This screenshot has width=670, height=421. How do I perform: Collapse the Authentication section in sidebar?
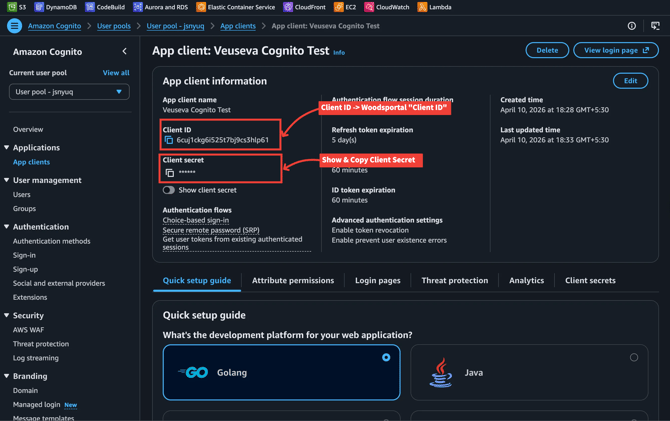pyautogui.click(x=6, y=227)
